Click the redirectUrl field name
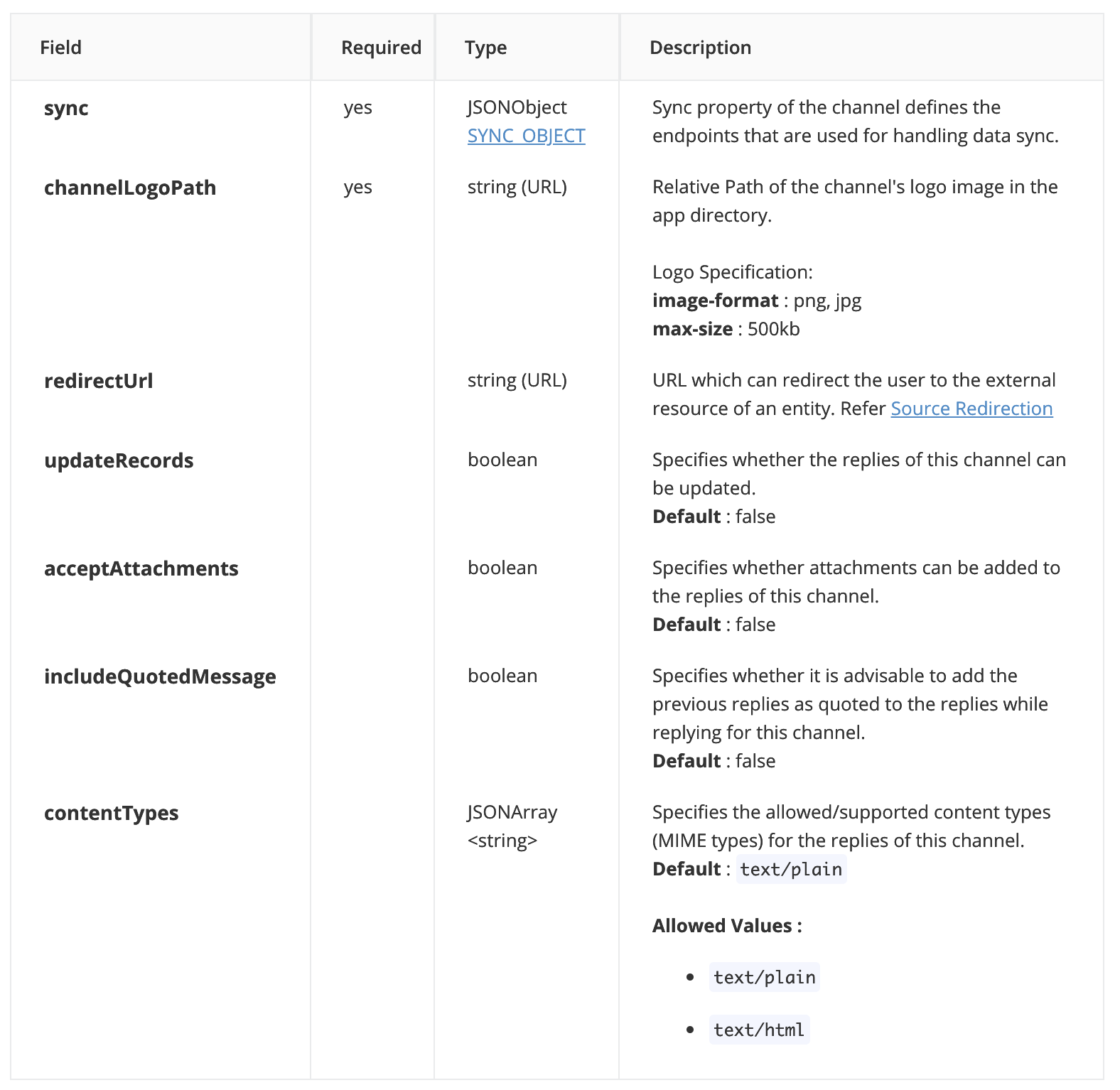 (99, 381)
